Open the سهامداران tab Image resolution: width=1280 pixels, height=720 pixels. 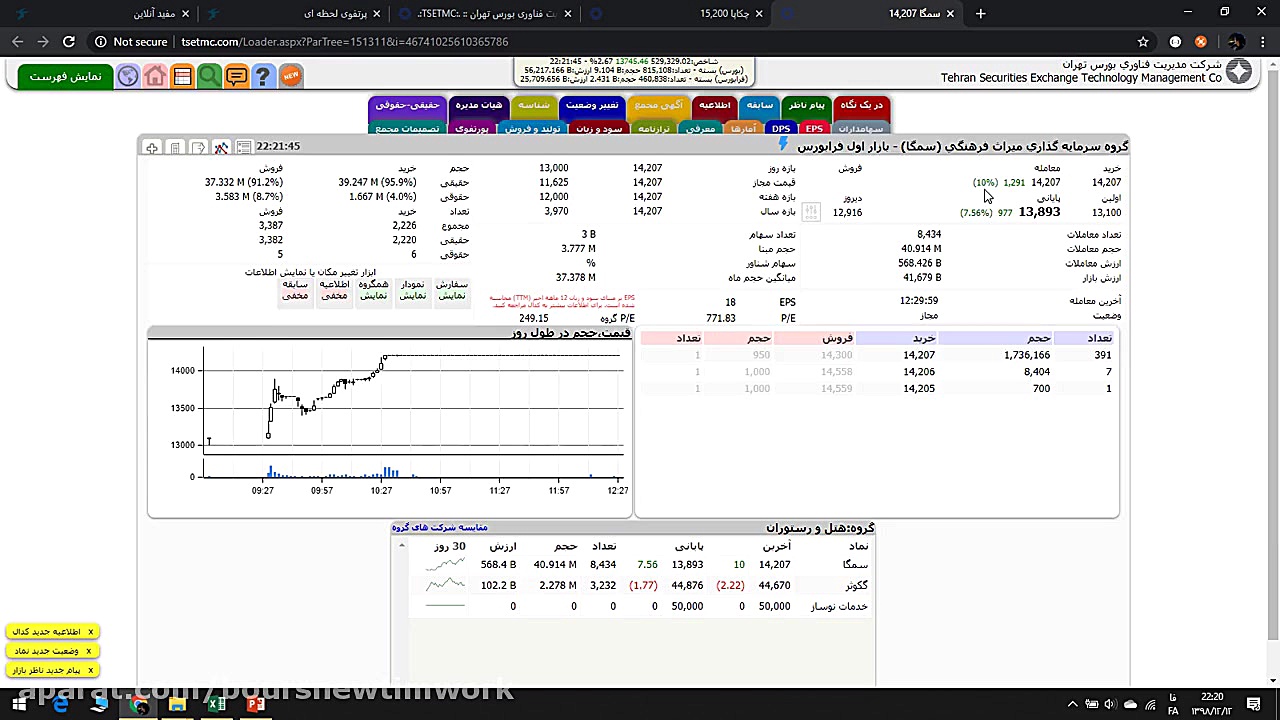861,128
